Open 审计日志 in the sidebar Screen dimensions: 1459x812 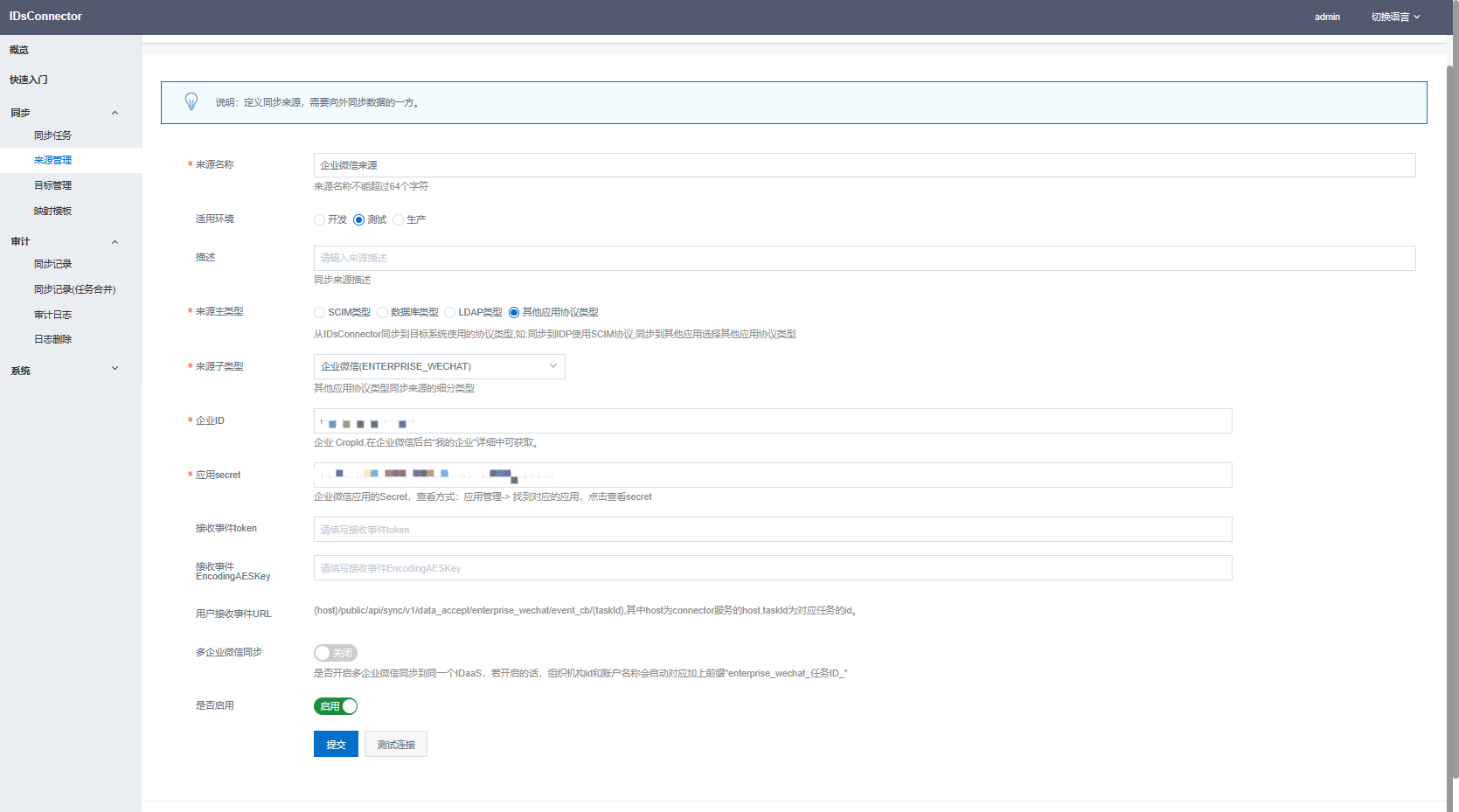(52, 315)
